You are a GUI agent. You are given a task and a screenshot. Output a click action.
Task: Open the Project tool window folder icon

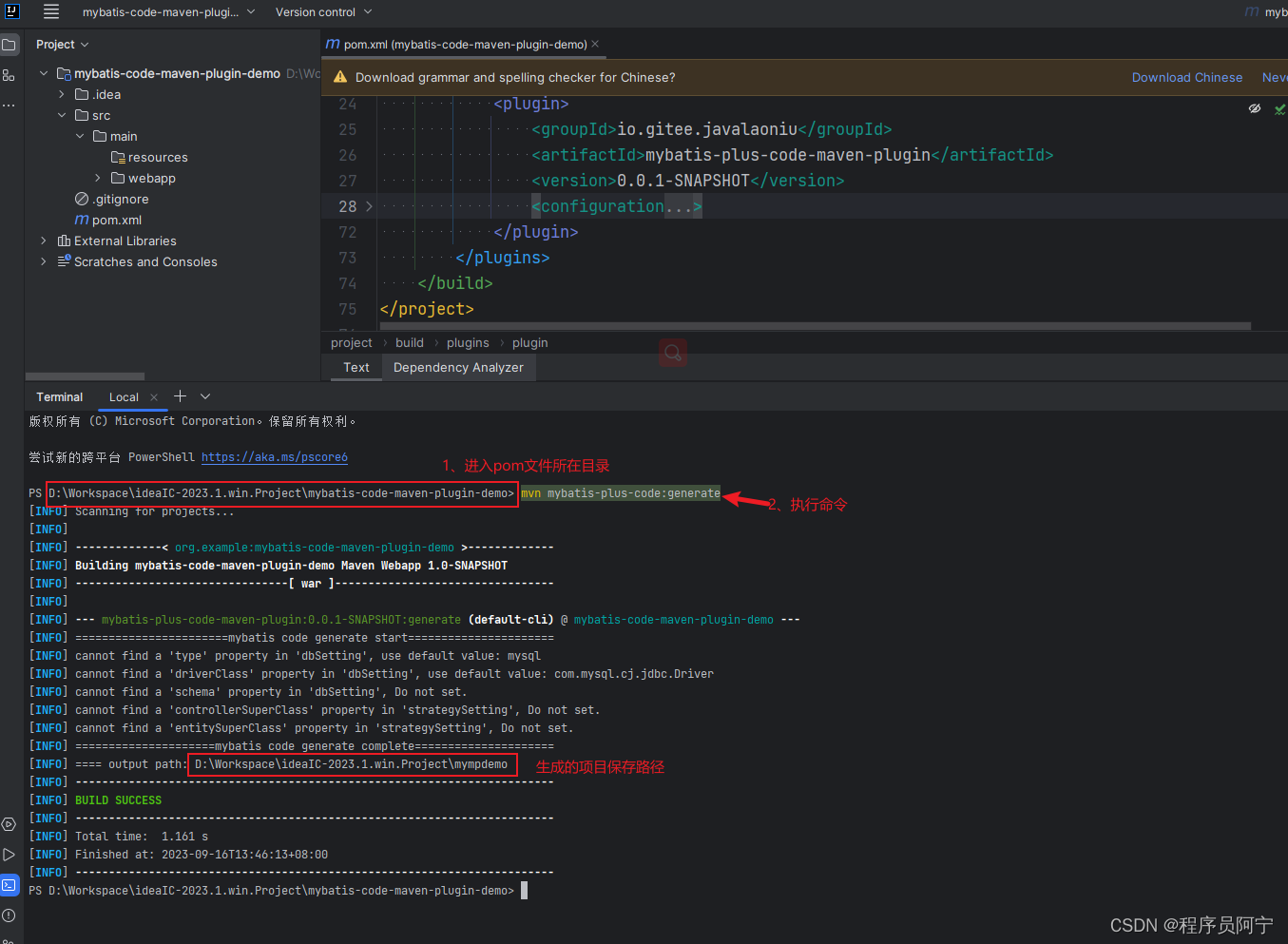pyautogui.click(x=9, y=45)
